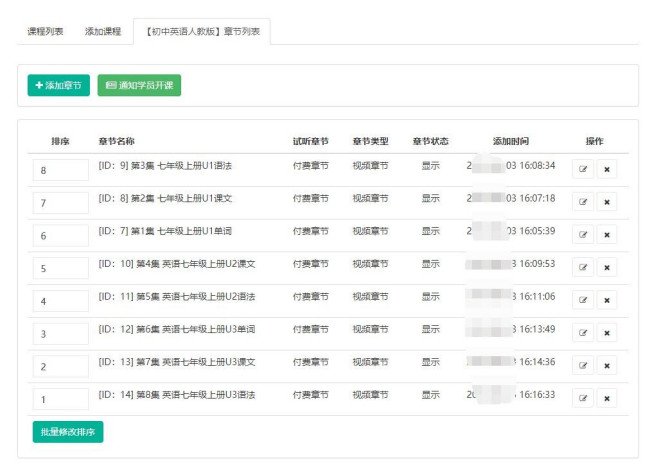Click the timestamp ending 16:16:33
The width and height of the screenshot is (650, 464).
click(511, 395)
